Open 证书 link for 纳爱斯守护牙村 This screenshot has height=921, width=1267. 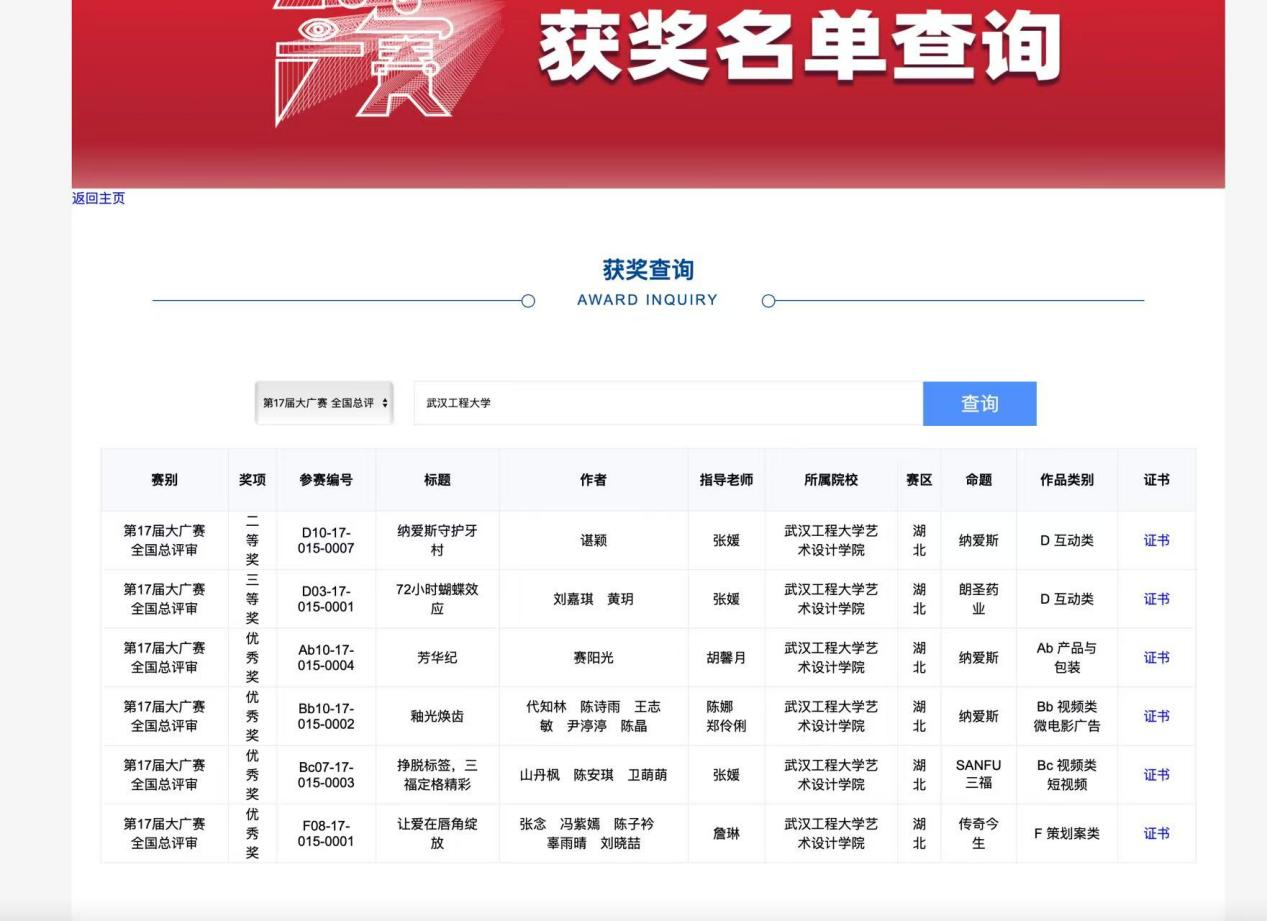pyautogui.click(x=1156, y=541)
